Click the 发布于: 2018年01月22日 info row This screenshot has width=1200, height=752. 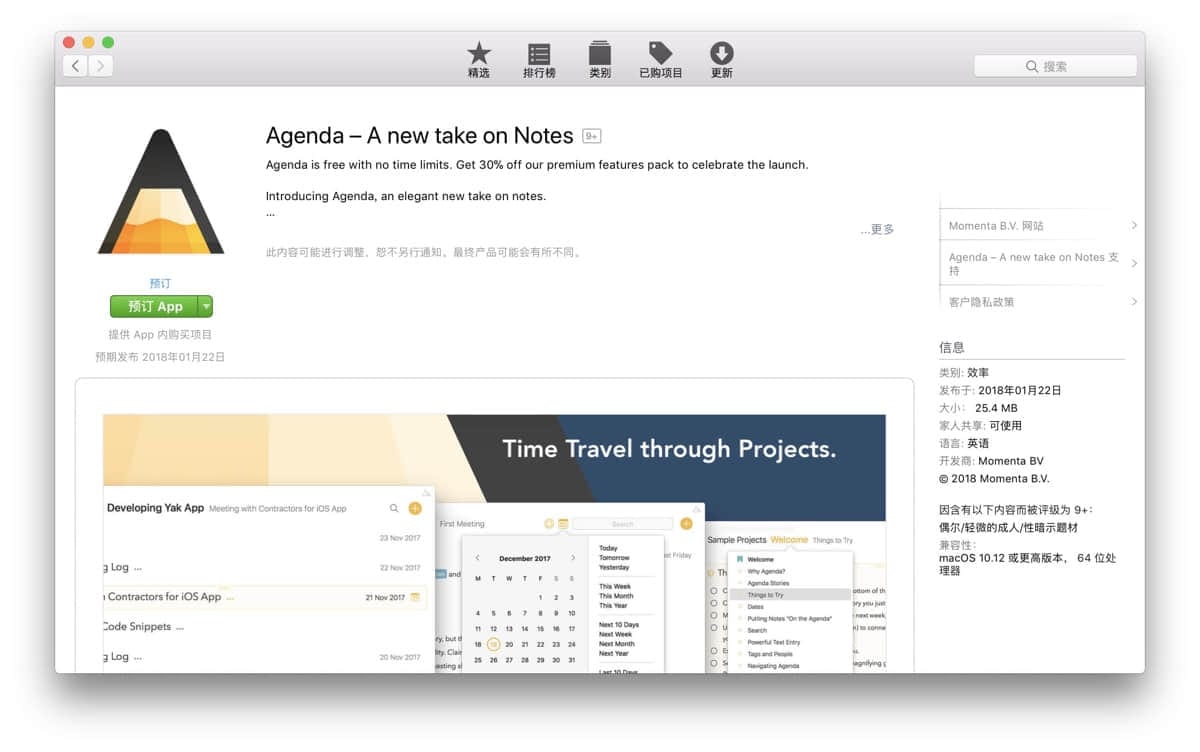[x=1000, y=391]
